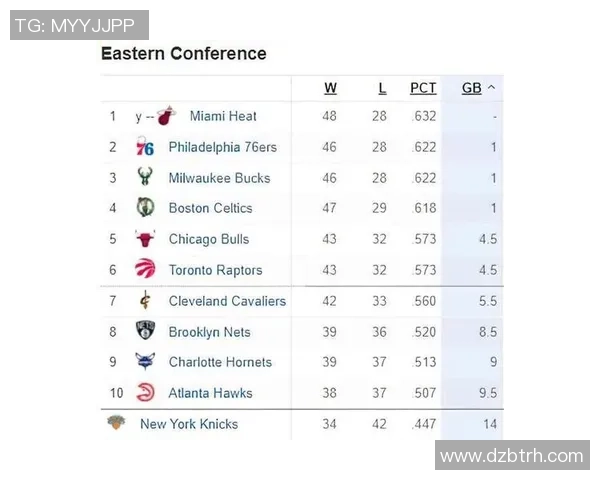Select the Toronto Raptors team name
The height and width of the screenshot is (480, 600).
(x=215, y=270)
